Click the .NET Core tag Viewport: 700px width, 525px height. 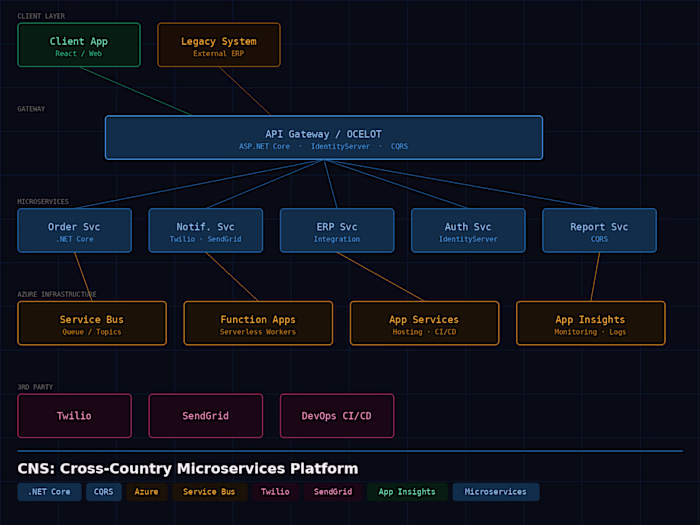pos(49,492)
